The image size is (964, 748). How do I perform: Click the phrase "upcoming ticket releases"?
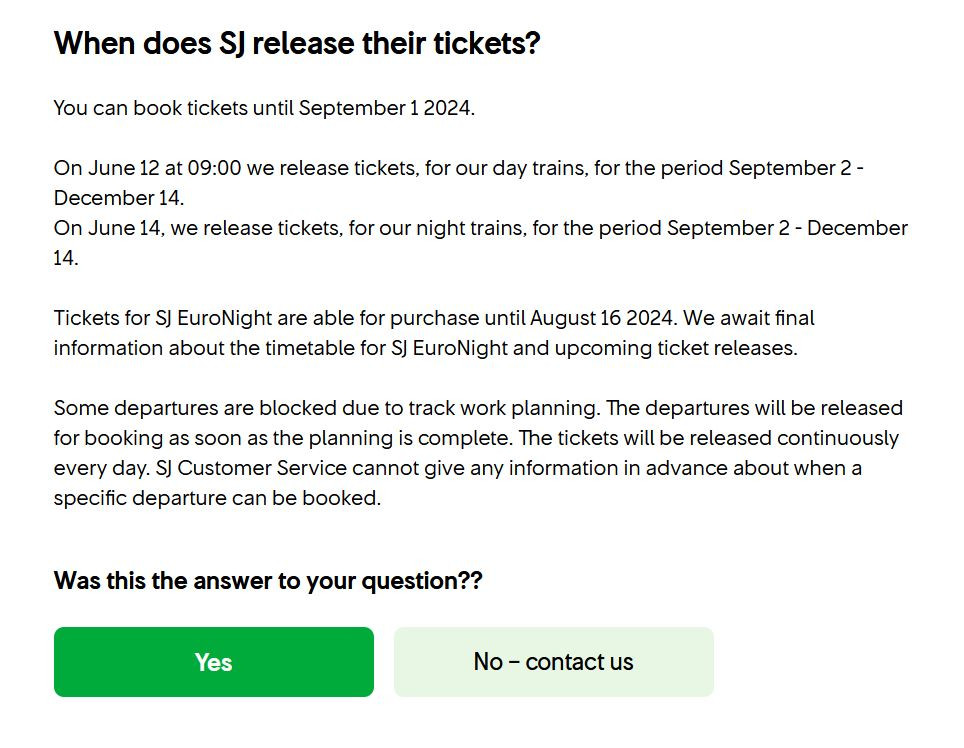pyautogui.click(x=680, y=348)
